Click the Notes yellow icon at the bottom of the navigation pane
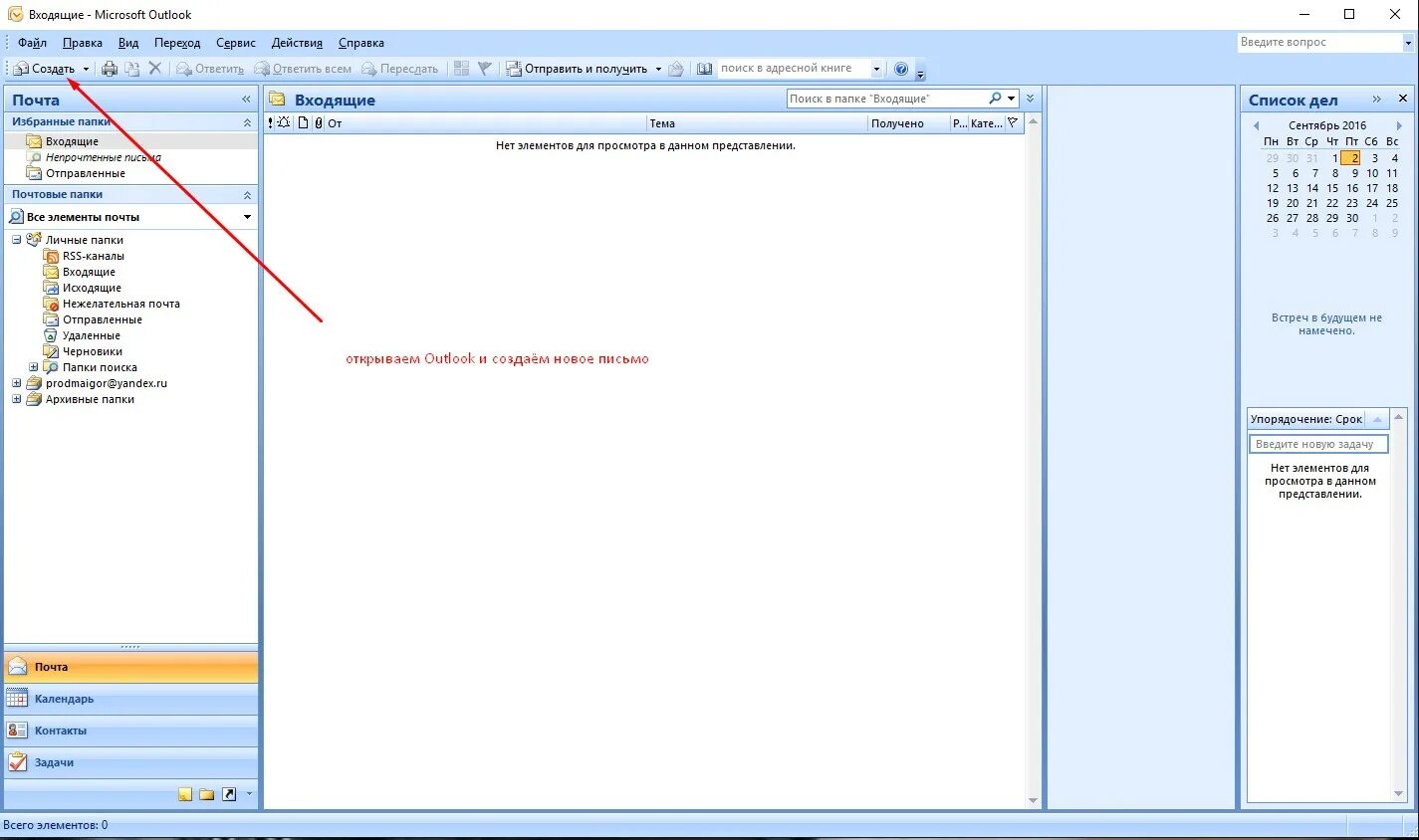 (185, 794)
